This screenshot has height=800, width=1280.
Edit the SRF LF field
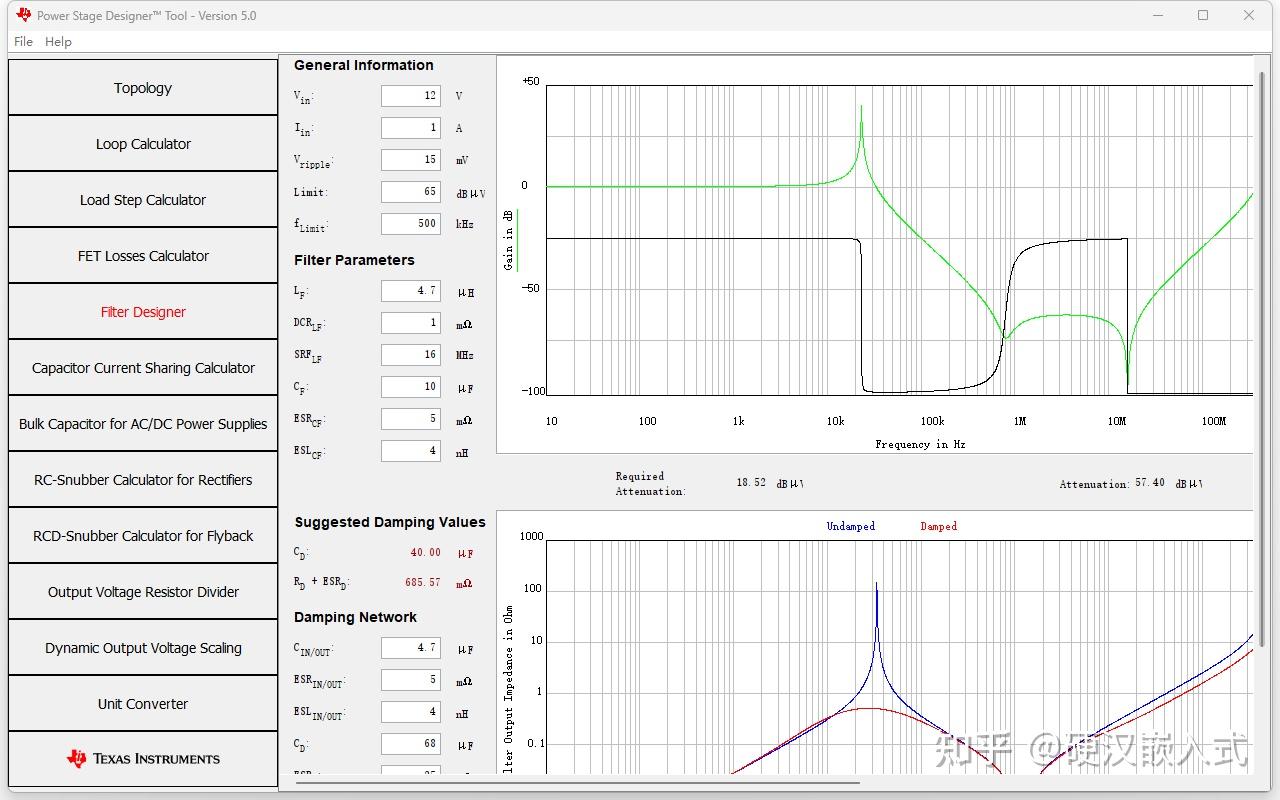[x=411, y=355]
